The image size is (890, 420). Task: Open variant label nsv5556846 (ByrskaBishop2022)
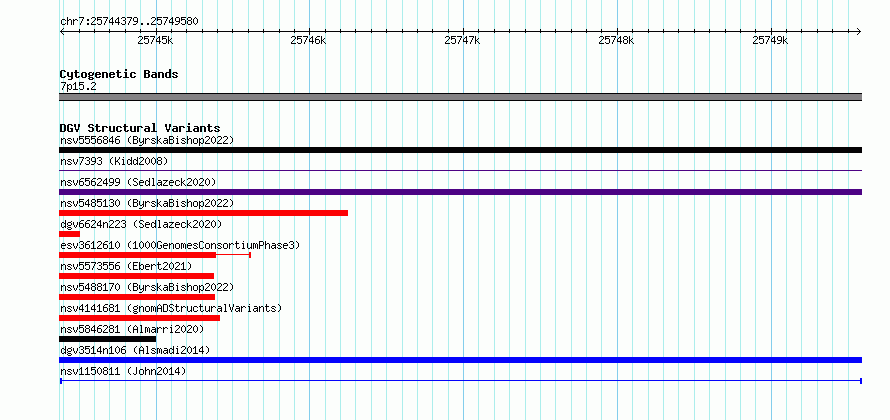pos(147,140)
